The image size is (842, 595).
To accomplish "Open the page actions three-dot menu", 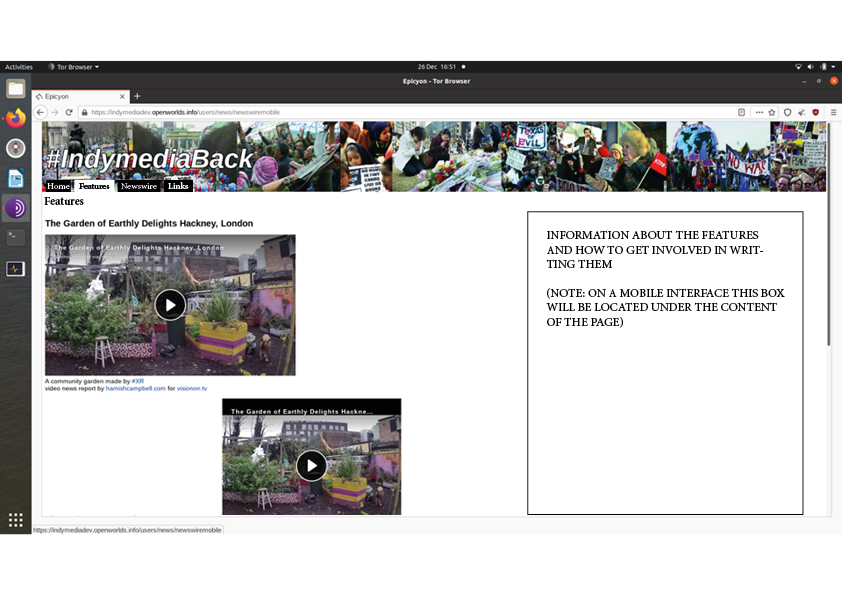I will tap(759, 112).
